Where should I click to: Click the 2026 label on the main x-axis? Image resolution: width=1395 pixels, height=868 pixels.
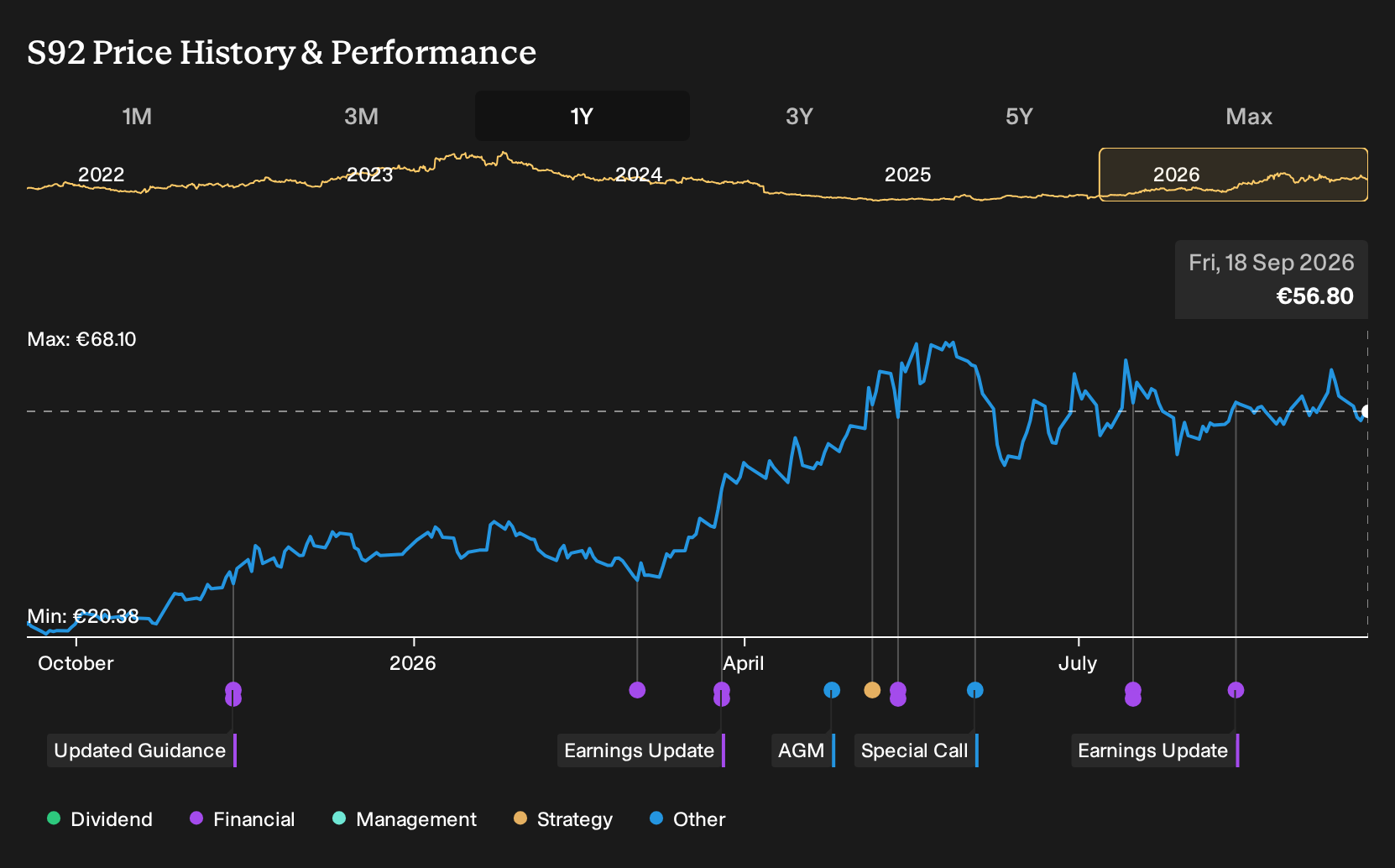pyautogui.click(x=412, y=663)
